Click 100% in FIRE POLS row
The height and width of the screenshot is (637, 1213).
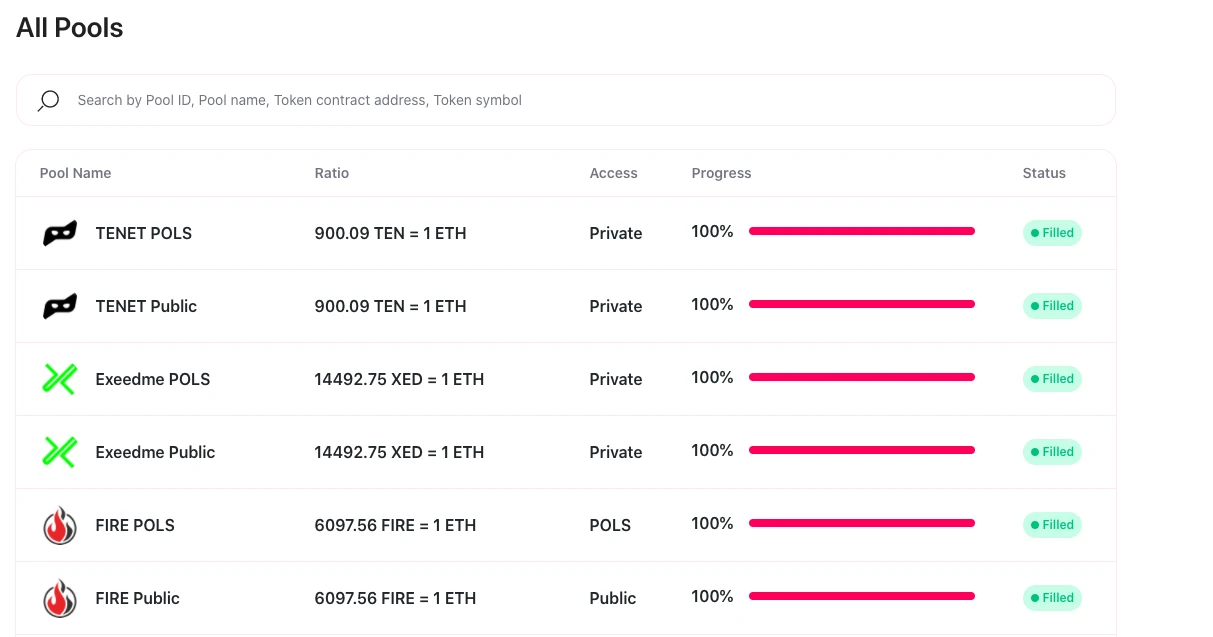(x=712, y=523)
